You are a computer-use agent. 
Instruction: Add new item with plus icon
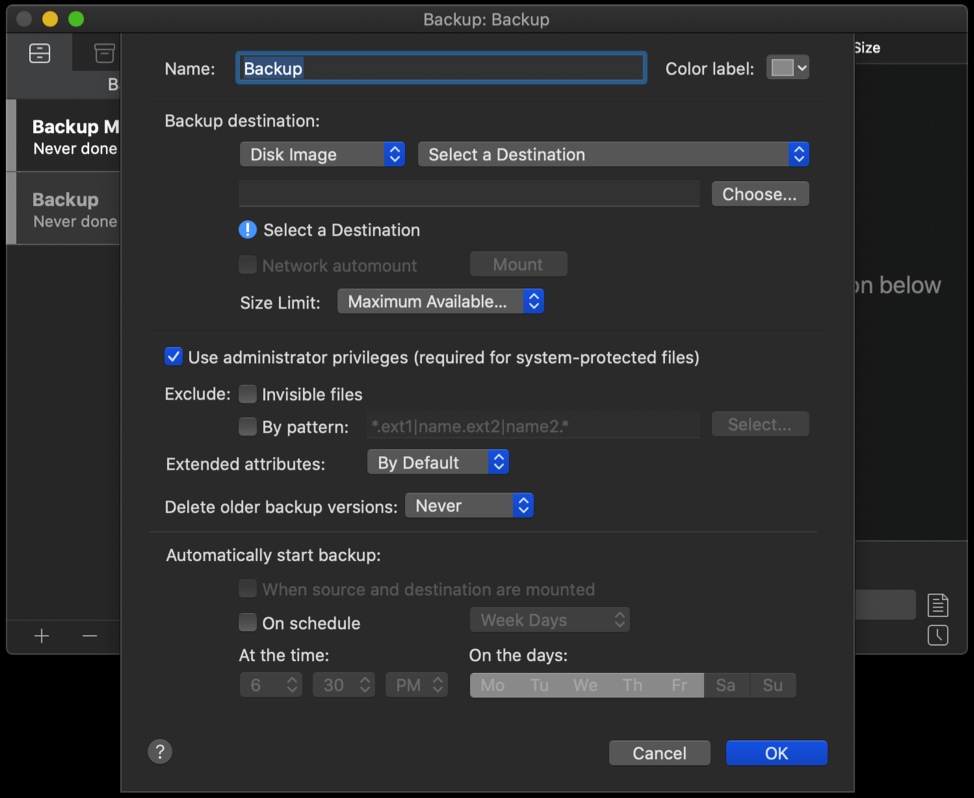42,636
